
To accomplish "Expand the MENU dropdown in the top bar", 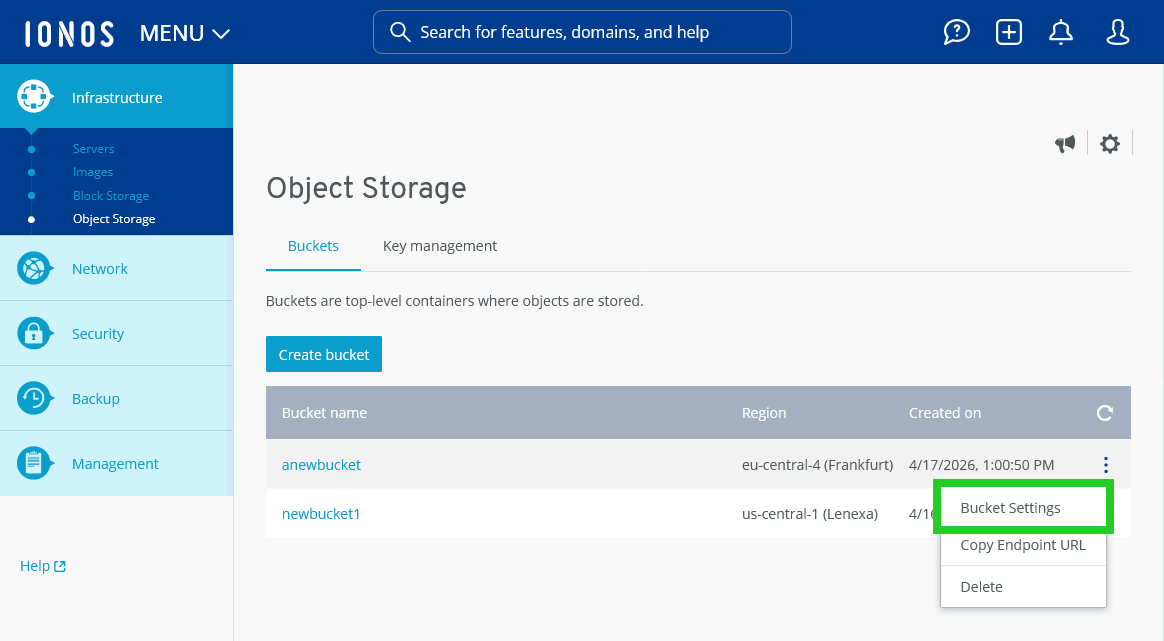I will pyautogui.click(x=184, y=32).
